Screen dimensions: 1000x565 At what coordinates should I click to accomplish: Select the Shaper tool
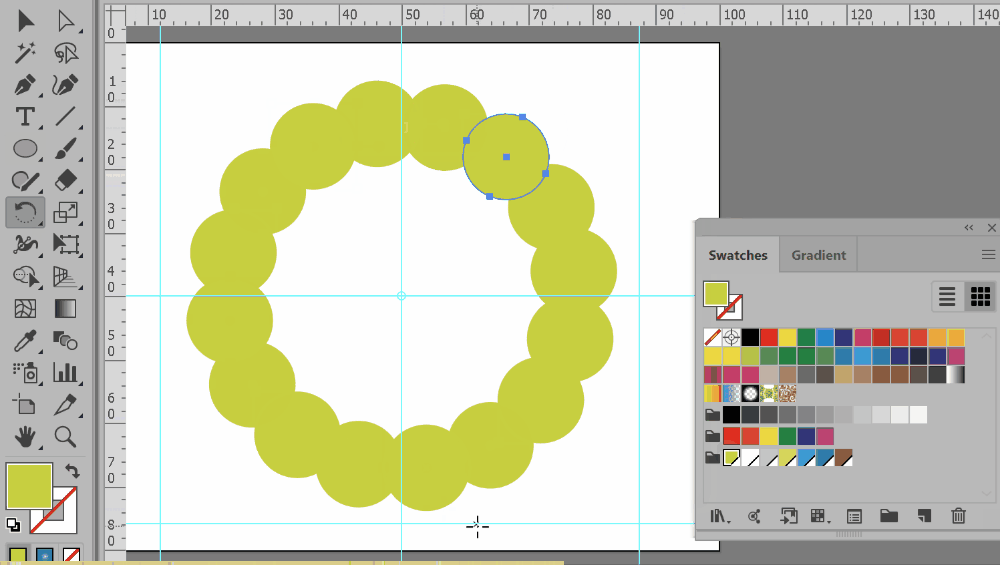25,180
